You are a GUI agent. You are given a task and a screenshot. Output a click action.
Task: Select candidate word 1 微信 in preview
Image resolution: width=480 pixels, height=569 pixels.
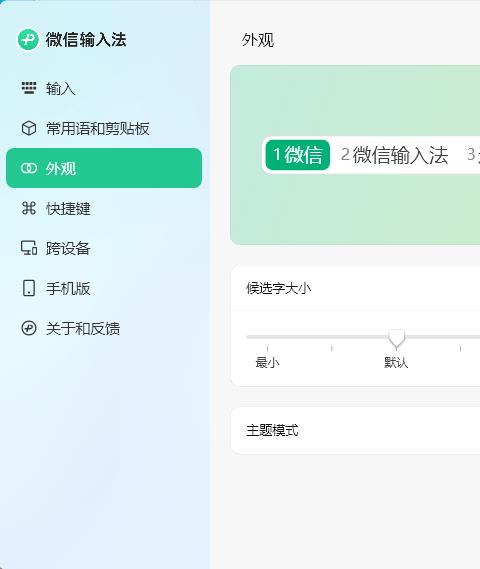click(298, 155)
